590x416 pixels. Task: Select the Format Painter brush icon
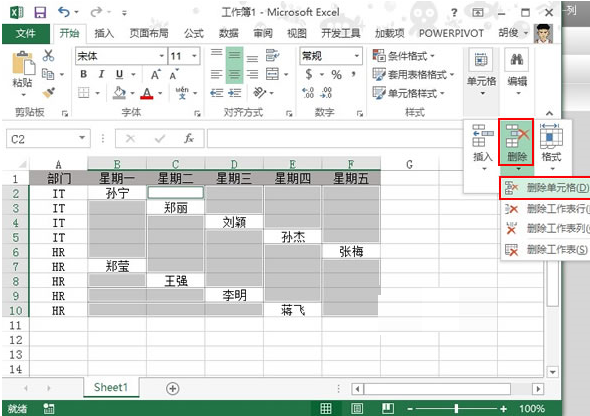[49, 93]
